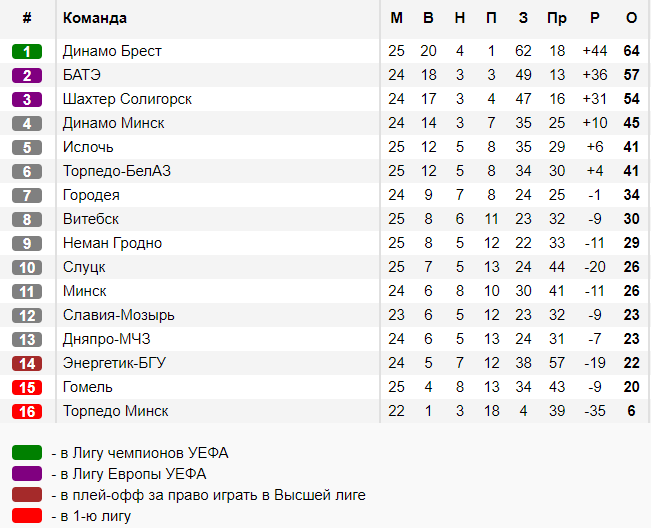Screen dimensions: 651x528
Task: Click the Команда column header
Action: tap(94, 18)
